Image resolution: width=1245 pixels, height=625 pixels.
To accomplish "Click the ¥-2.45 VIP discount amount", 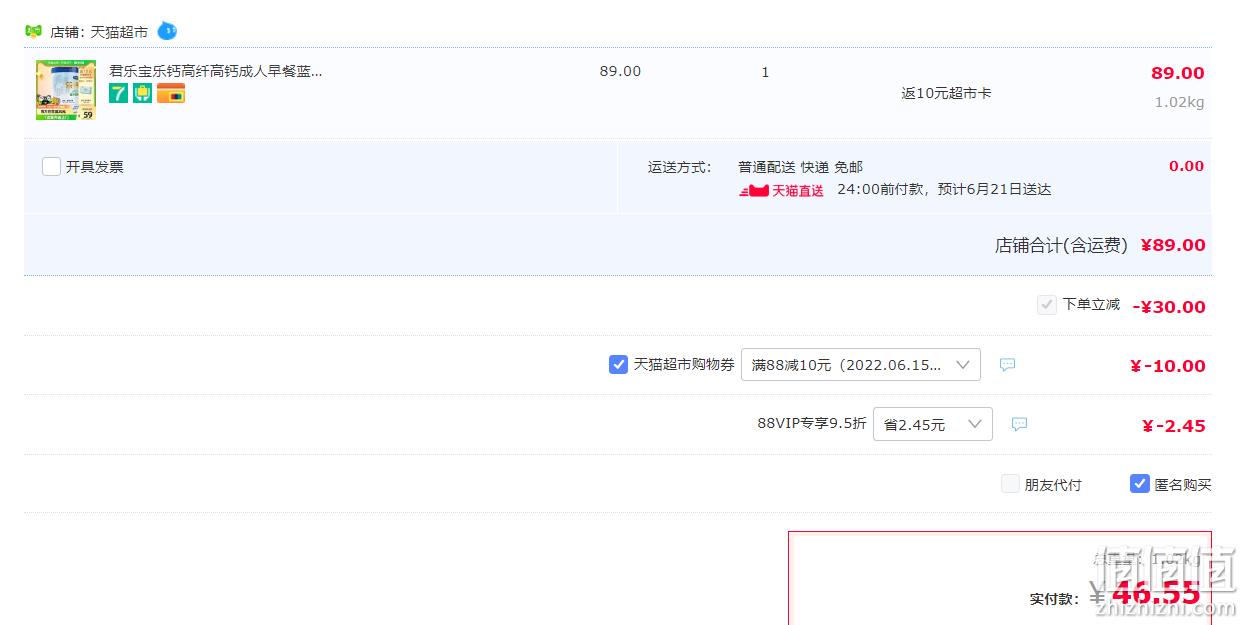I will click(1174, 426).
